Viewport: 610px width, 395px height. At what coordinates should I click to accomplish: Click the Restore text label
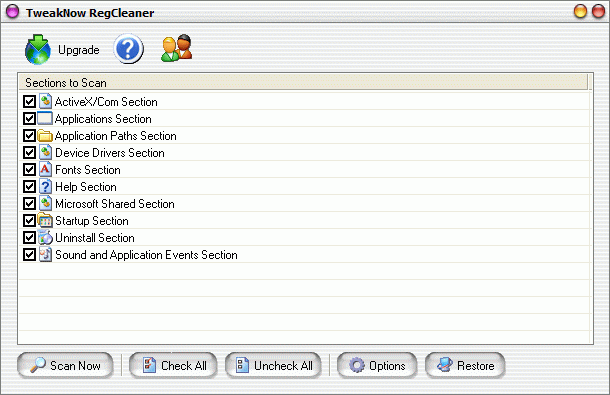(x=475, y=366)
